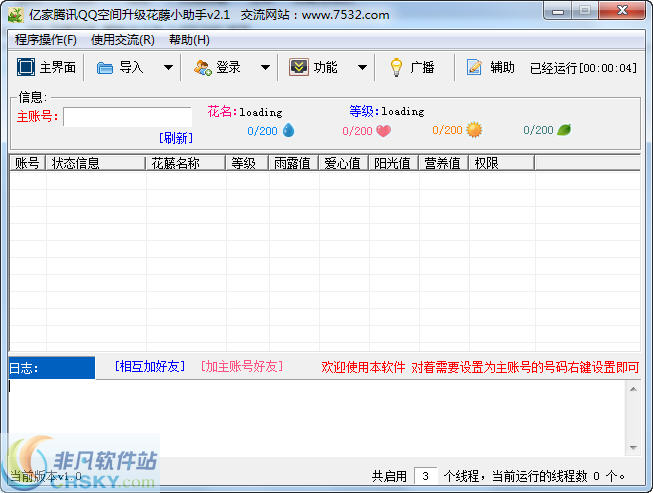Click the 导入 folder icon
The height and width of the screenshot is (493, 653).
(x=105, y=67)
